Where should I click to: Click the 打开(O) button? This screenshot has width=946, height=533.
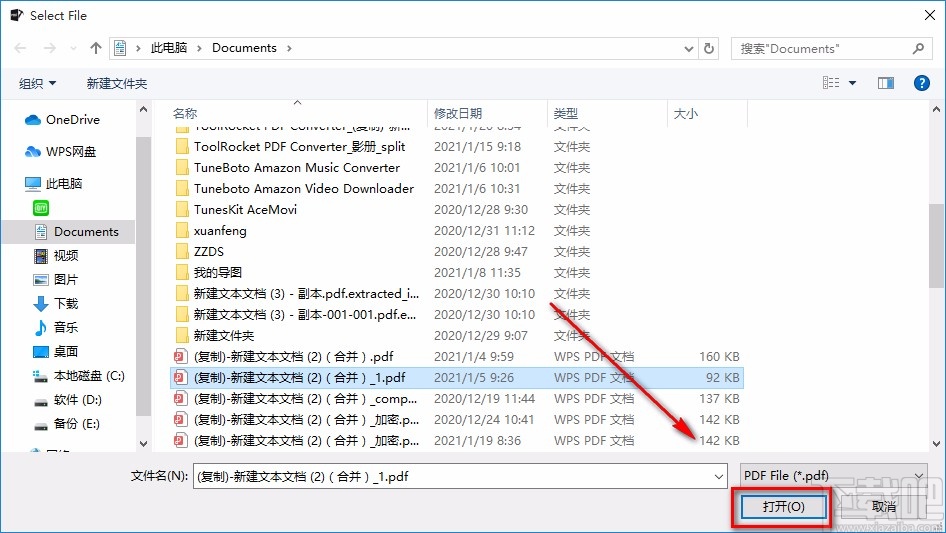[x=783, y=506]
